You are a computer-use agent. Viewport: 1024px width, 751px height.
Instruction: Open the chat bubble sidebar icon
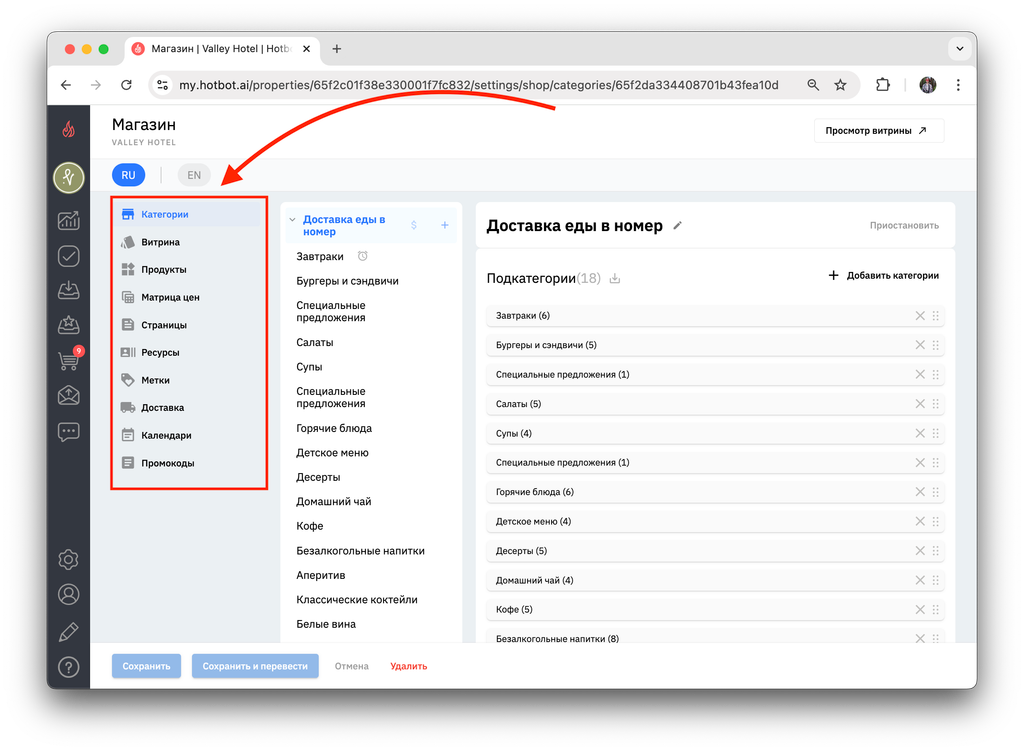coord(69,432)
